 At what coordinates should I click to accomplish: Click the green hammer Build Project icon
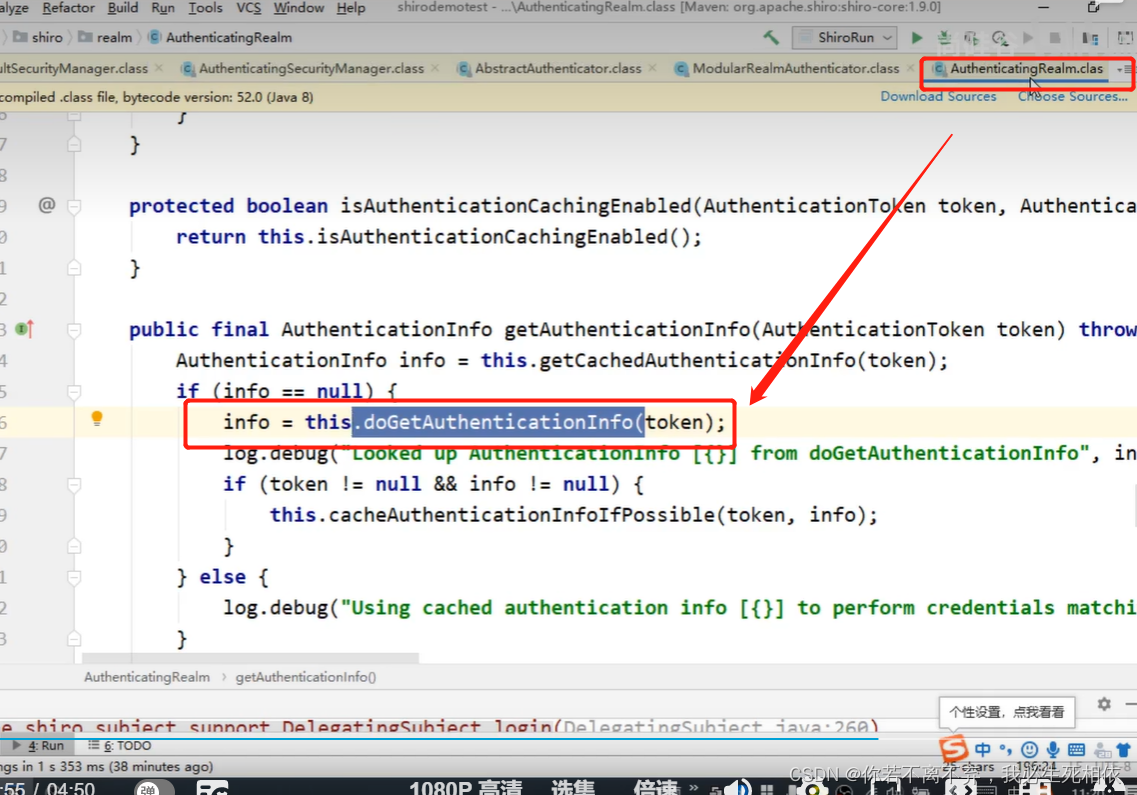[771, 37]
